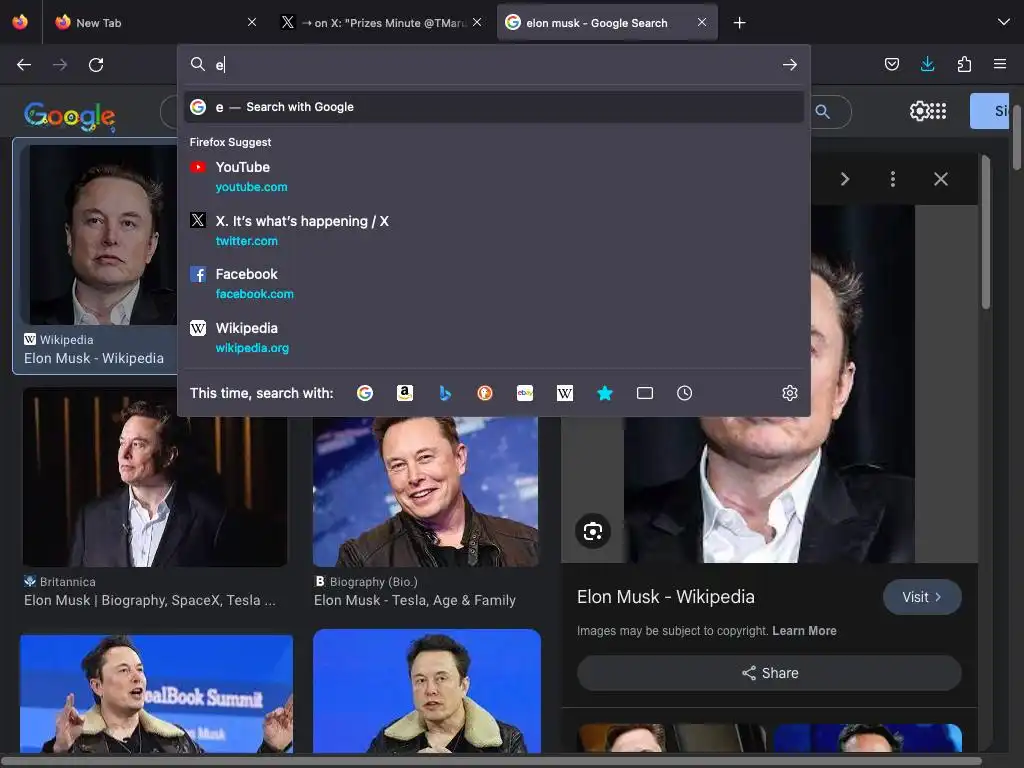This screenshot has height=768, width=1024.
Task: Close the New Tab tab
Action: point(252,22)
